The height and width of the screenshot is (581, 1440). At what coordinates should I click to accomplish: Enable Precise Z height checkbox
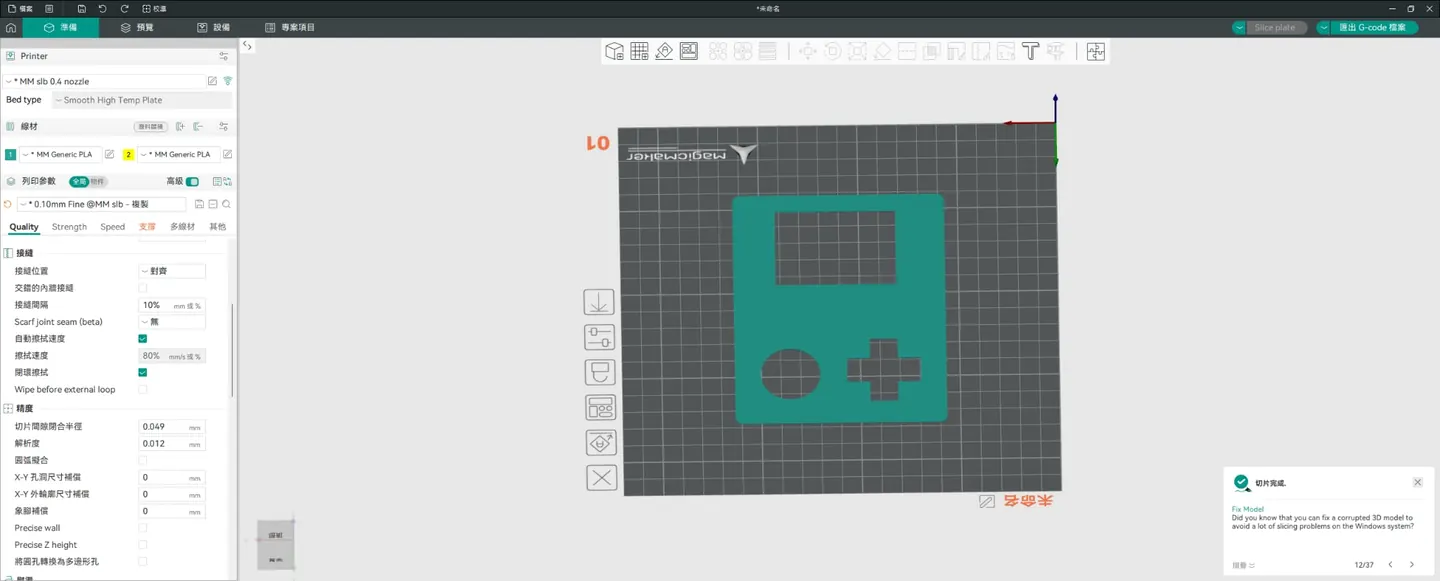[142, 545]
